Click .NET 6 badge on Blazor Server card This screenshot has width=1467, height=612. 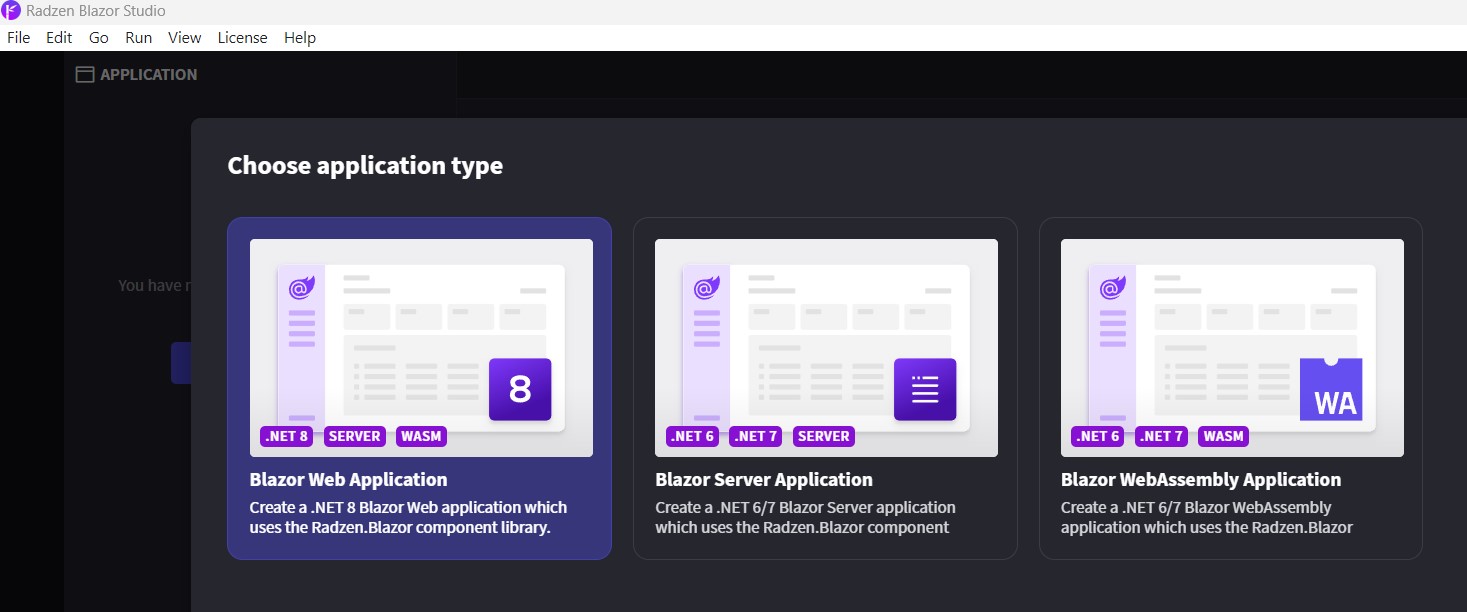pyautogui.click(x=693, y=436)
